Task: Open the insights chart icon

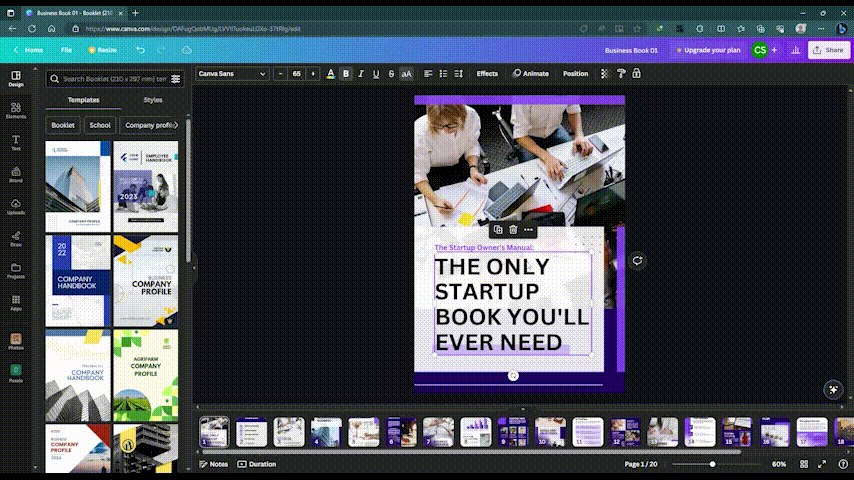Action: (x=796, y=50)
